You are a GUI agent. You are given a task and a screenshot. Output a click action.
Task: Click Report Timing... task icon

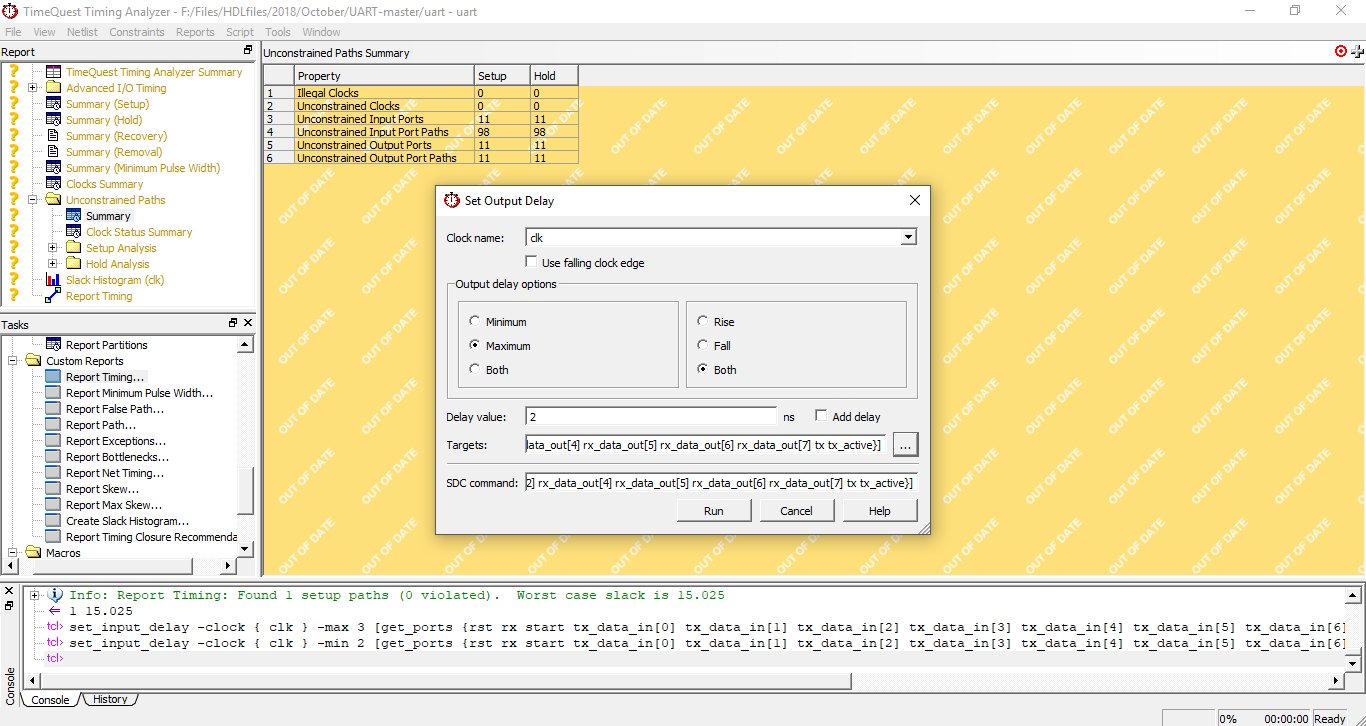54,377
